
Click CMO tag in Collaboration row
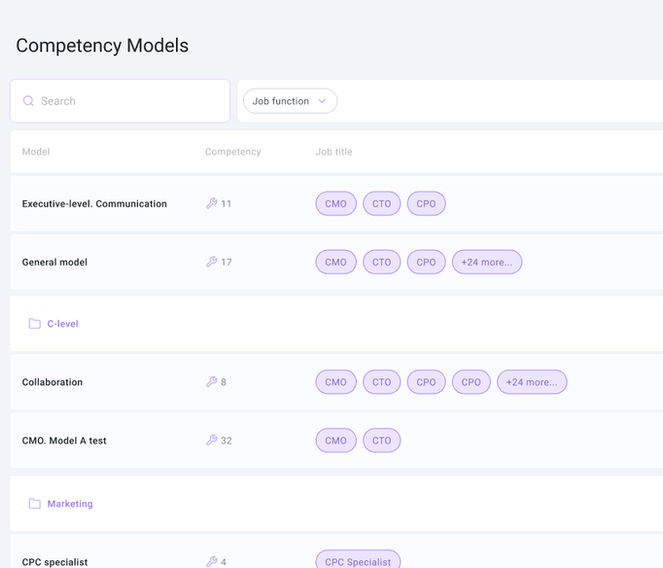[336, 382]
